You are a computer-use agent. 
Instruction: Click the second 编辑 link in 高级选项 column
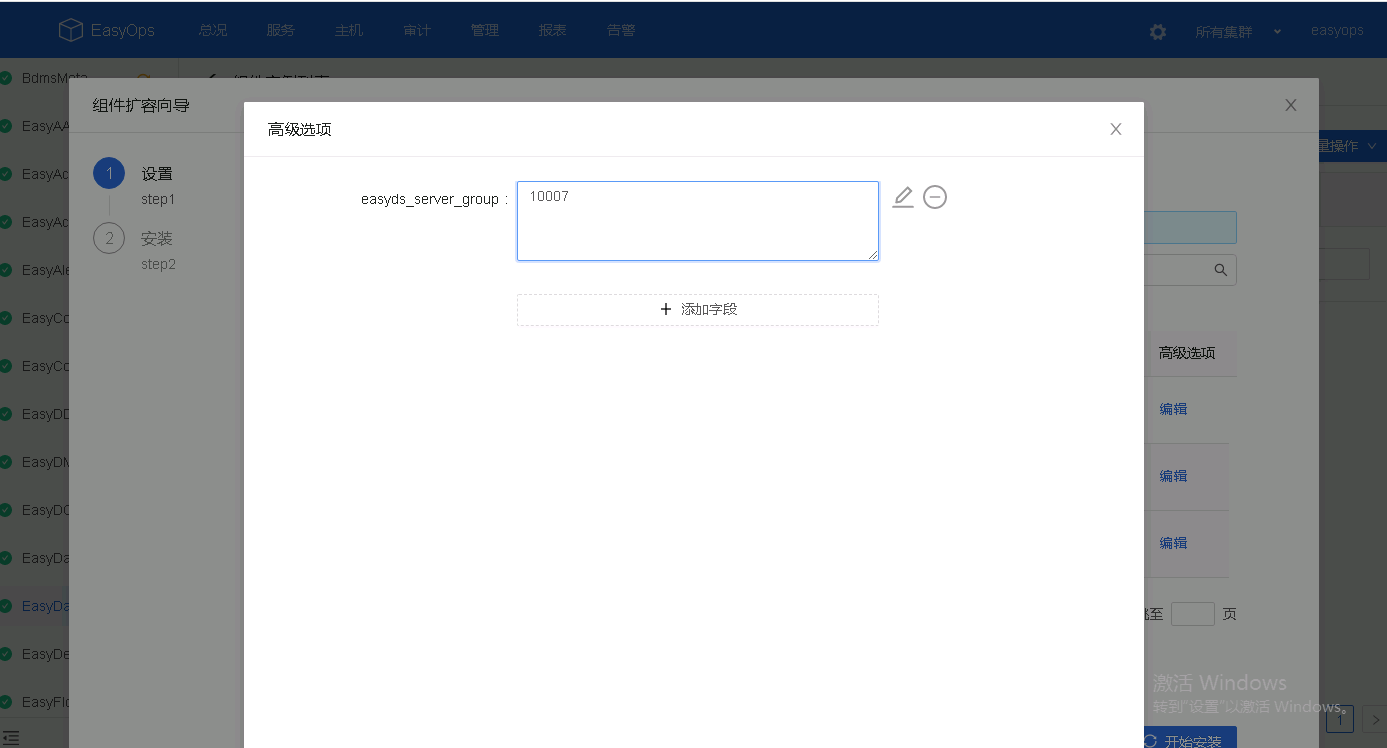[1173, 476]
